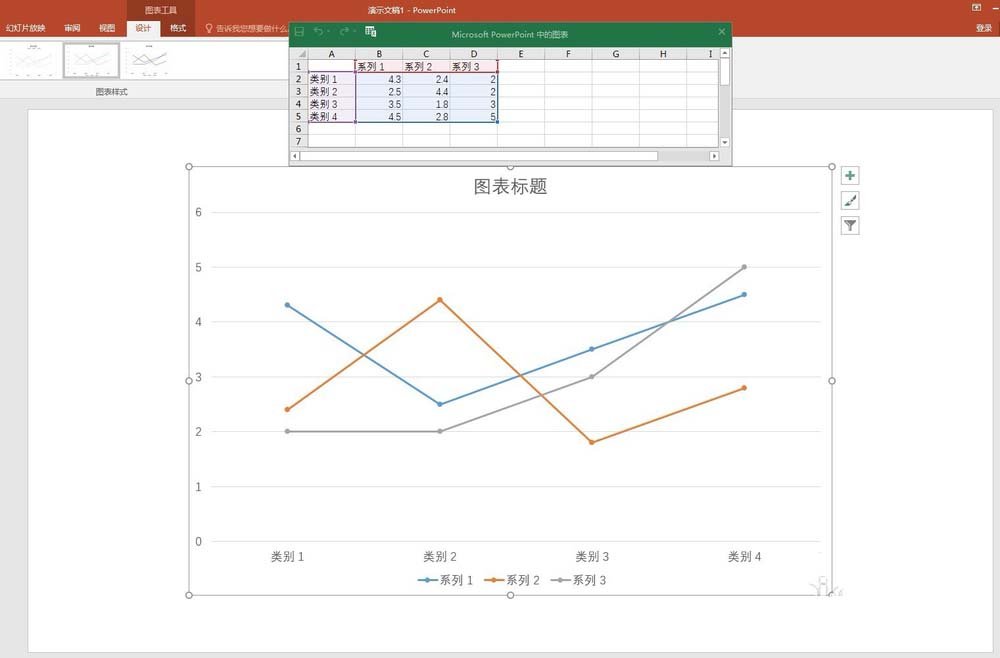
Task: Click spreadsheet horizontal scroll right arrow
Action: 714,156
